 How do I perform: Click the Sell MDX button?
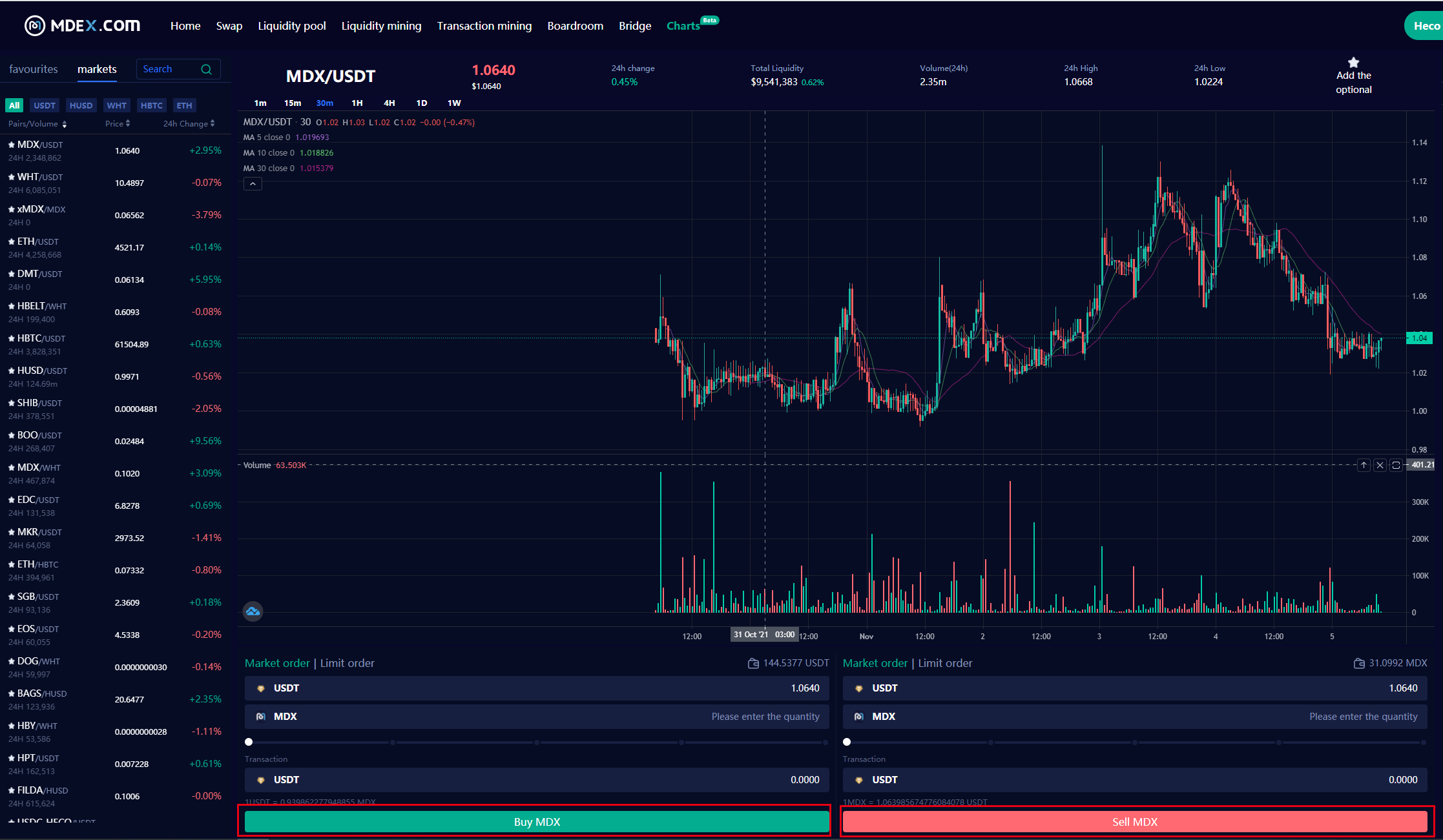tap(1135, 821)
